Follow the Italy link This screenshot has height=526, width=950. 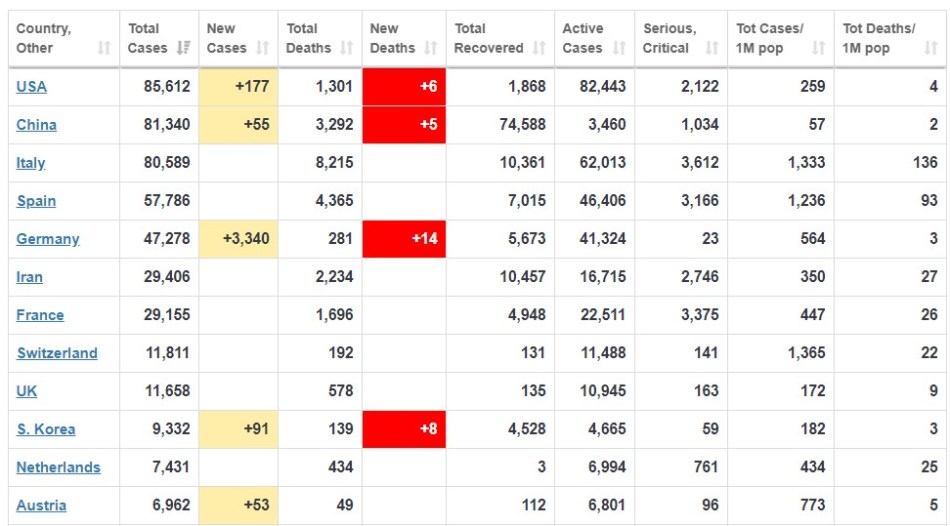click(x=30, y=163)
